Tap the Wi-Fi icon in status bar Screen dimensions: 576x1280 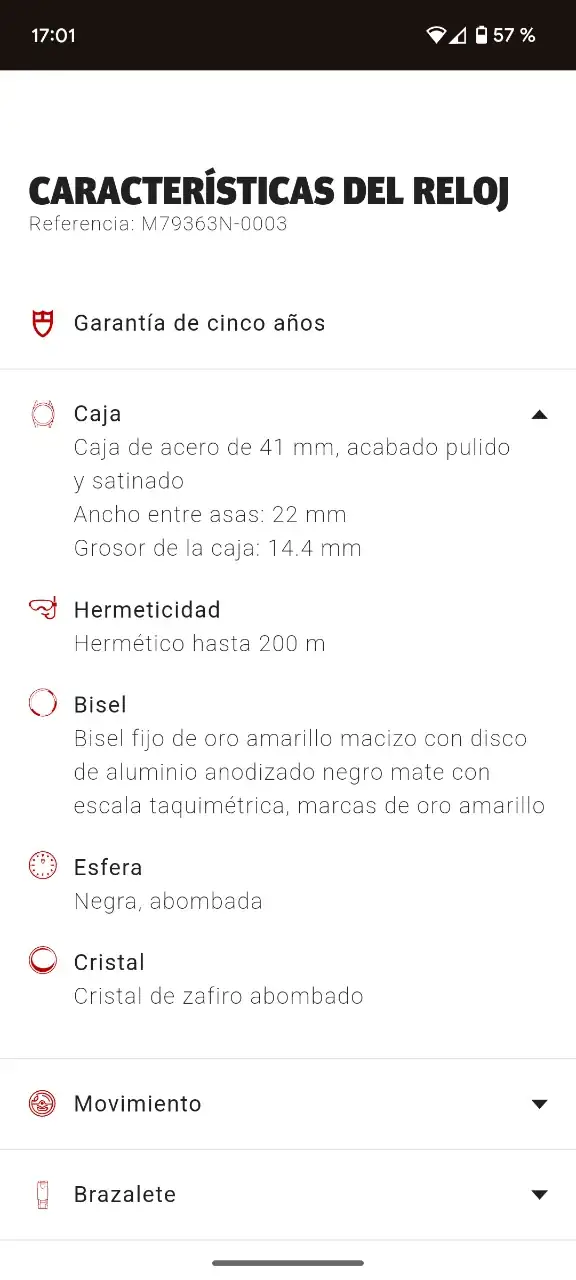pyautogui.click(x=436, y=35)
